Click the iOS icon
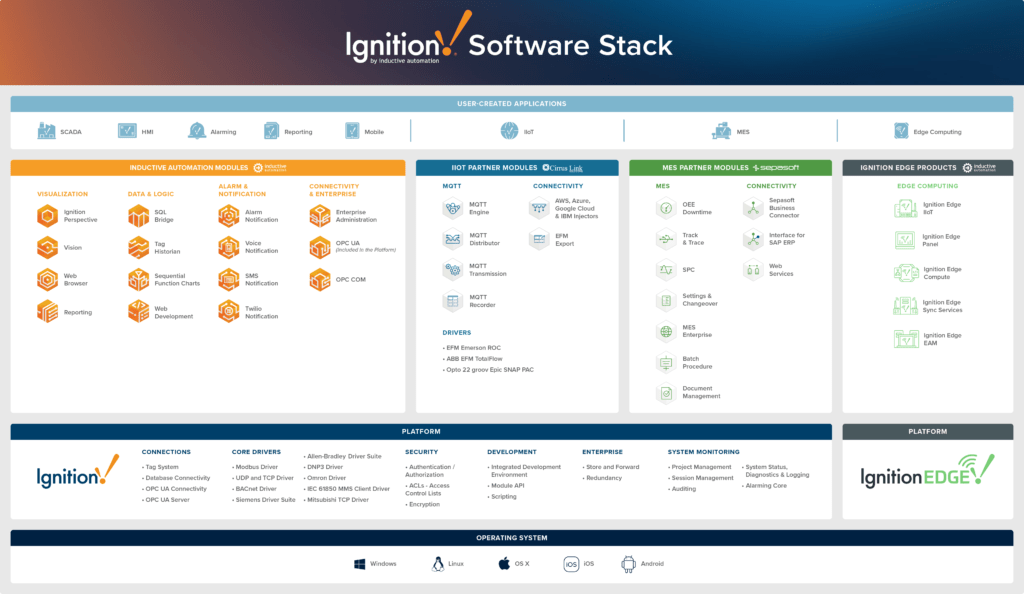Screen dimensions: 1024x594 click(571, 564)
